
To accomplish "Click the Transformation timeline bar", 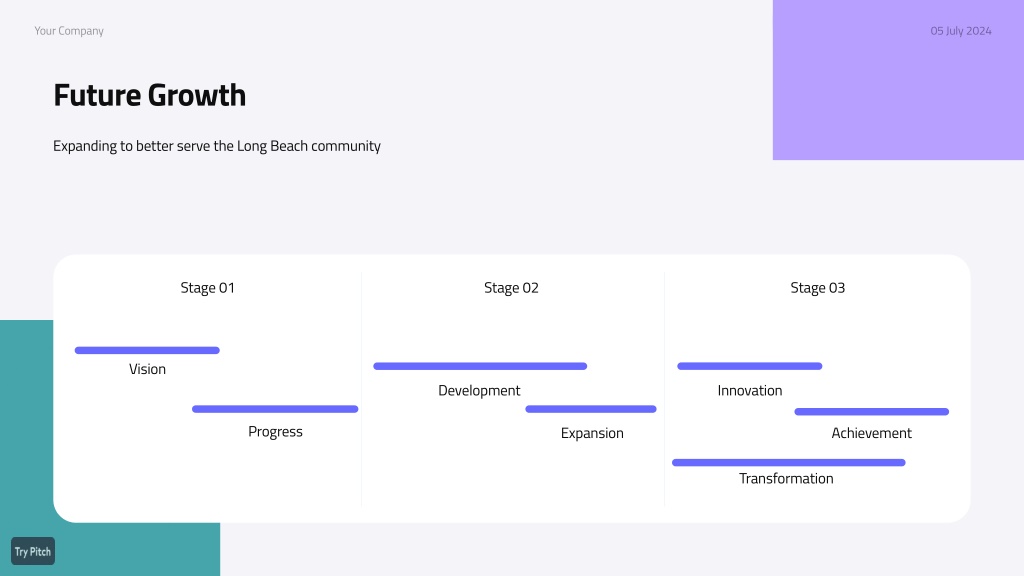I will point(789,463).
